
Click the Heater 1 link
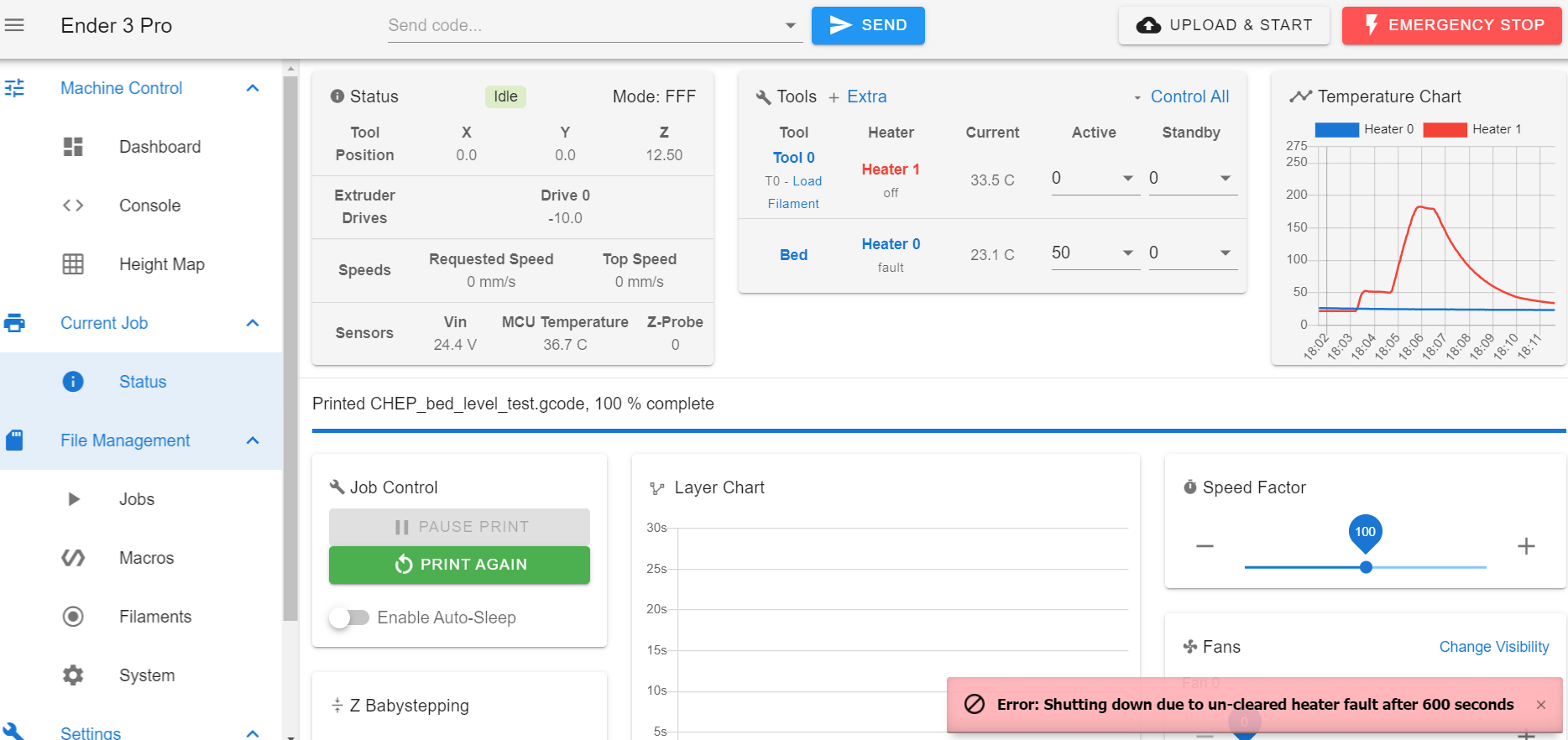pyautogui.click(x=891, y=169)
